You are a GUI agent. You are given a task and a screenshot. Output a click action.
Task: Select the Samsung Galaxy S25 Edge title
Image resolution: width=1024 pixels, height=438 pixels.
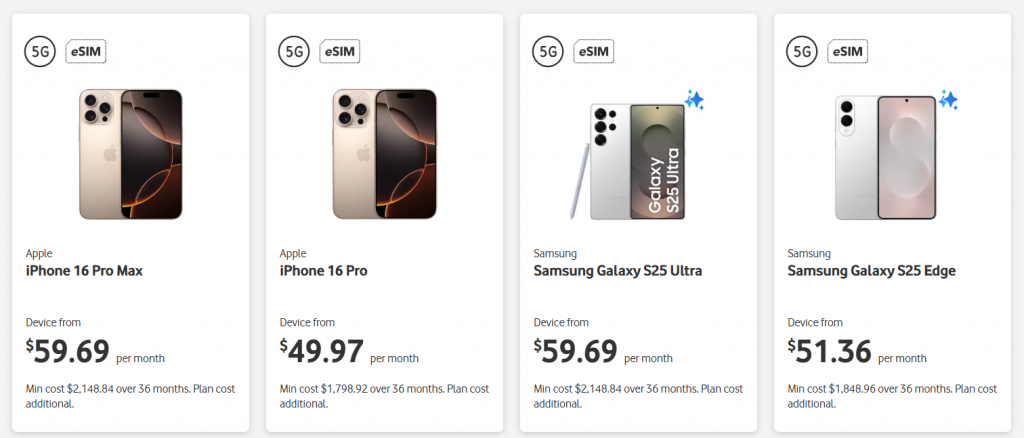click(871, 270)
